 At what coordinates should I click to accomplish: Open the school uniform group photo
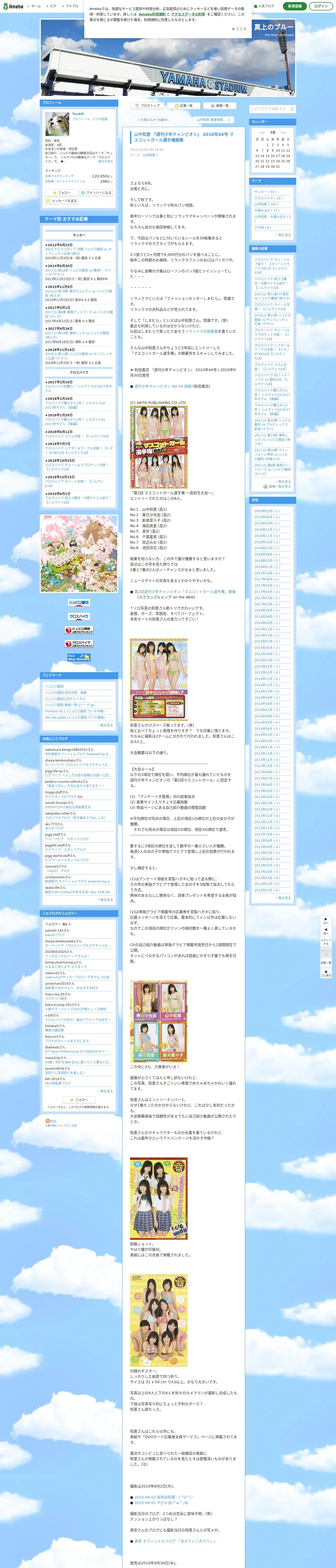click(x=159, y=1198)
